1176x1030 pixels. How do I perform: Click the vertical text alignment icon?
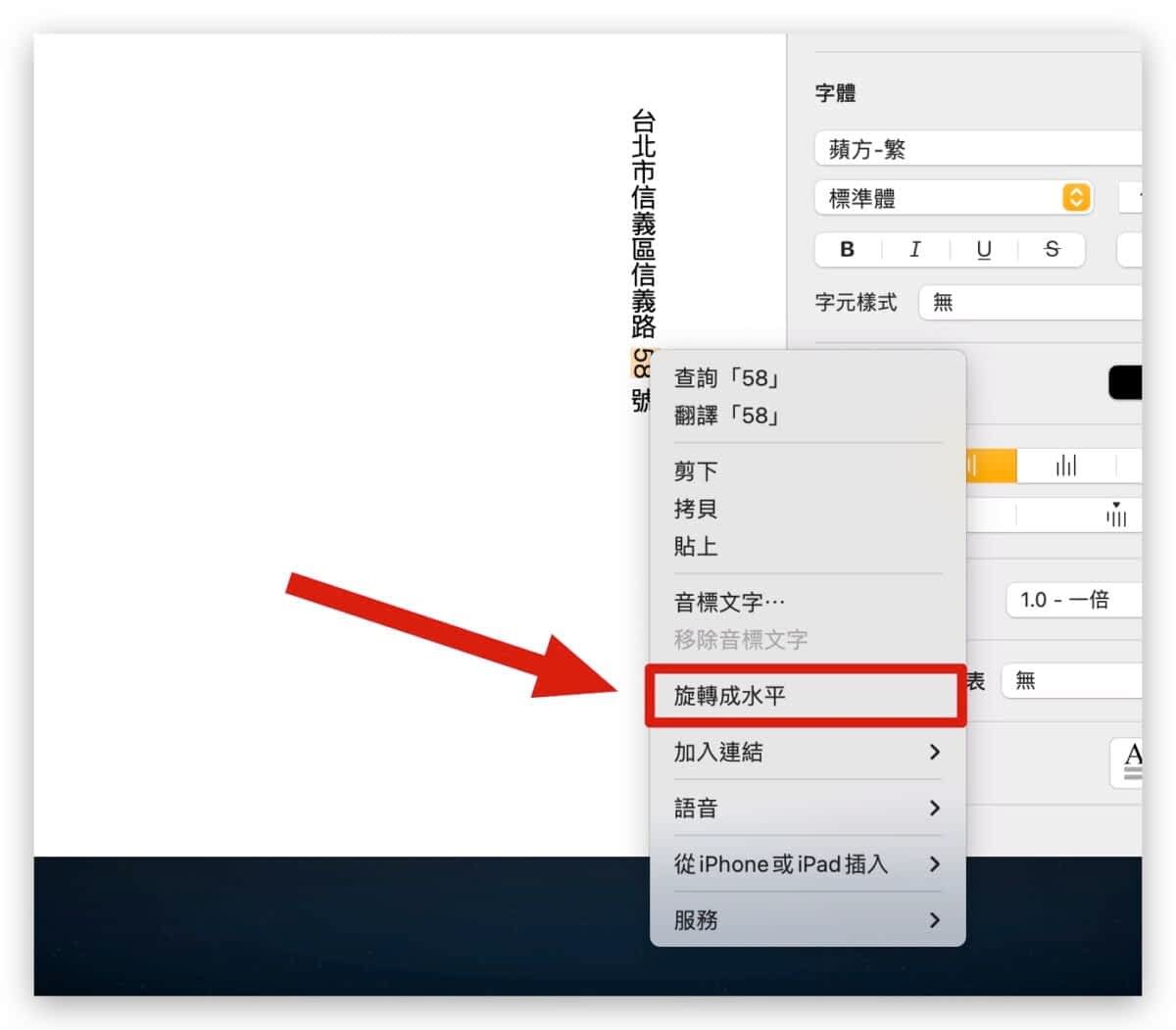(x=1116, y=514)
